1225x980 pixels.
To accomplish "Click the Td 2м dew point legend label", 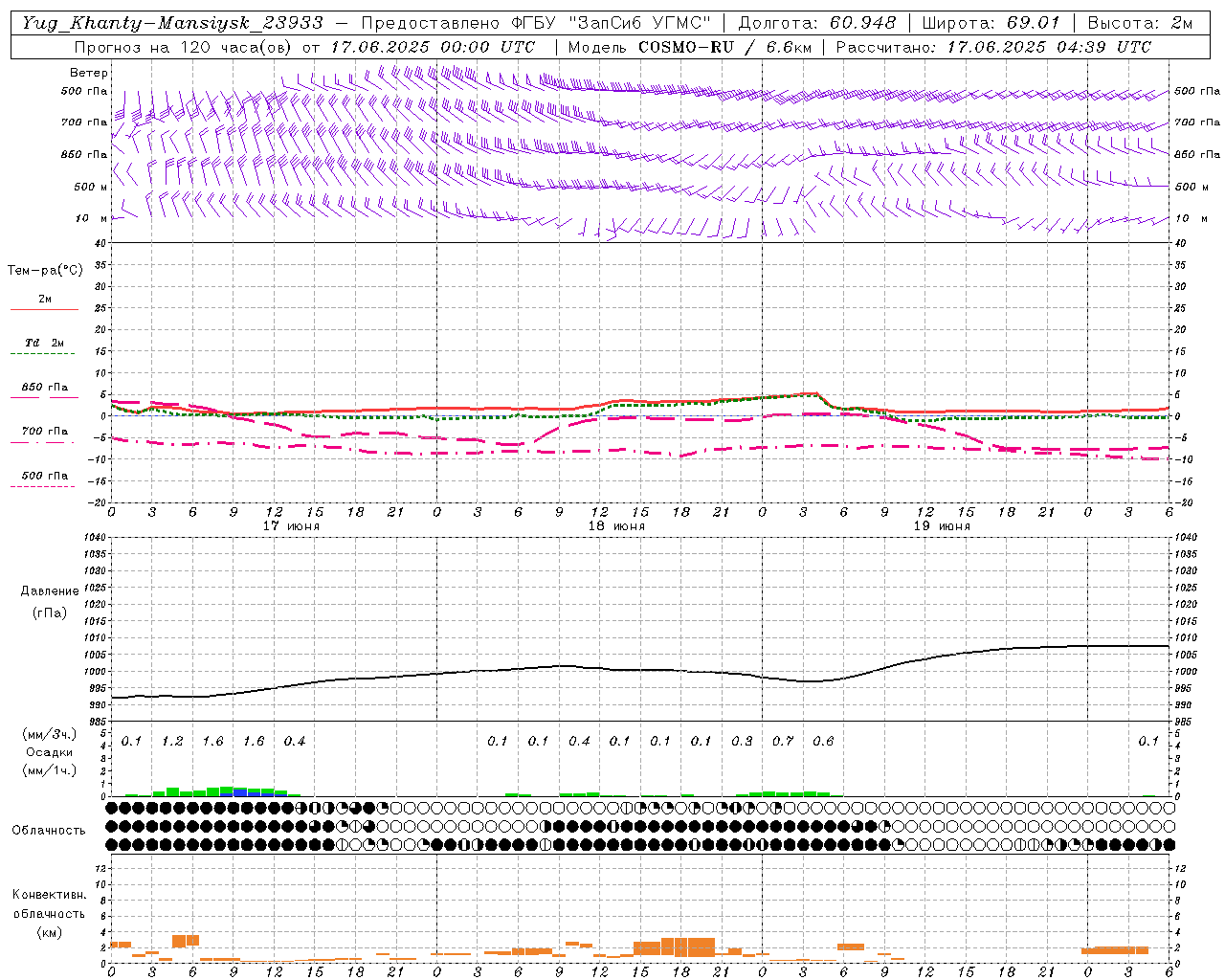I will [x=45, y=343].
